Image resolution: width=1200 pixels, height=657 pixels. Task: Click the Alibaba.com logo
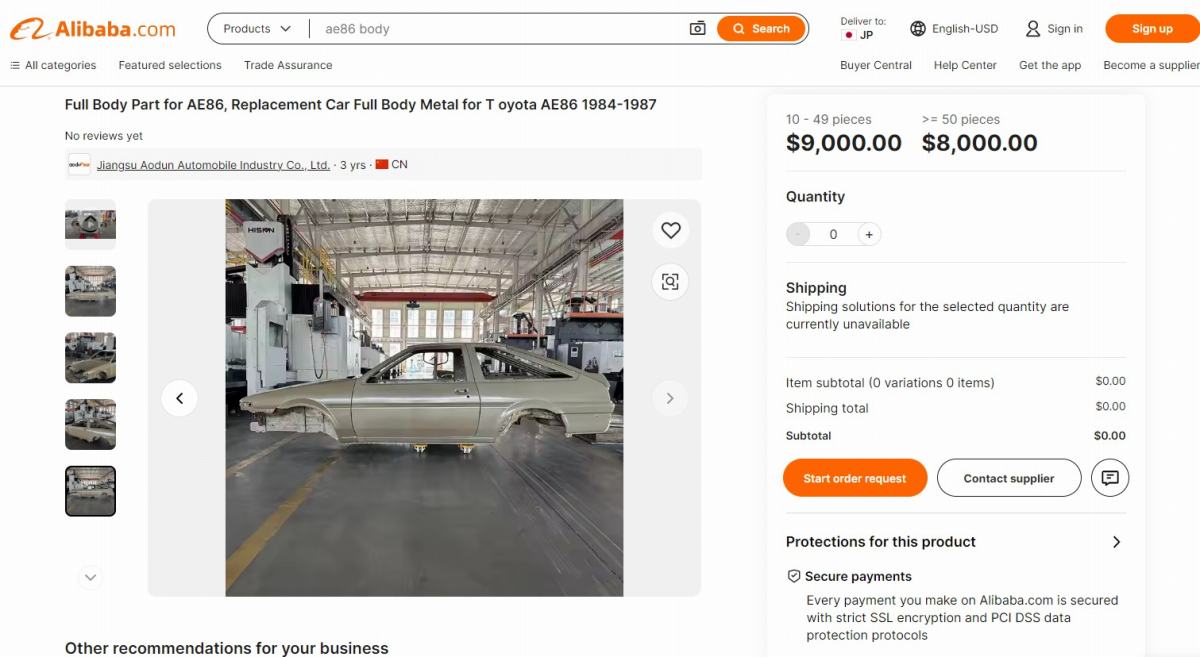[93, 29]
